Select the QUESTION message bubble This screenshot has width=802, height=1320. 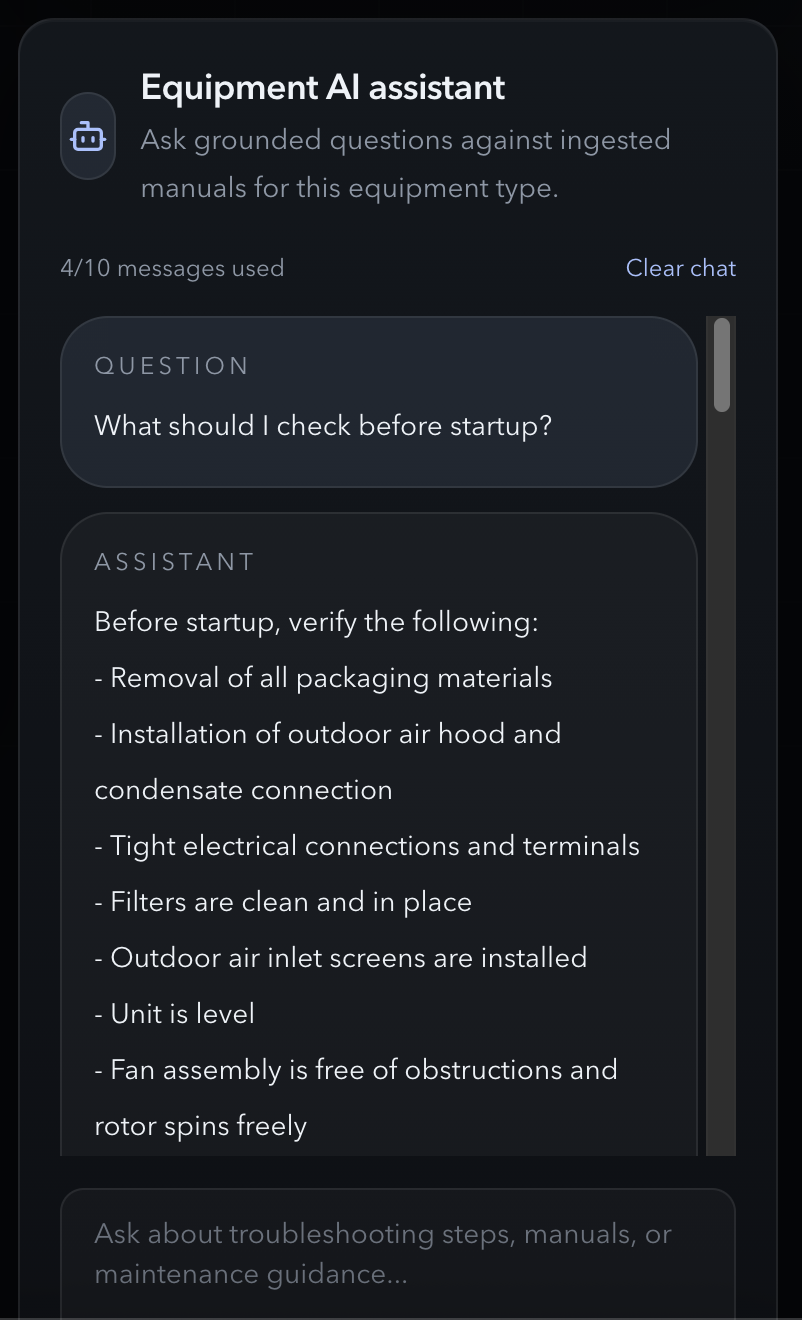[x=379, y=400]
